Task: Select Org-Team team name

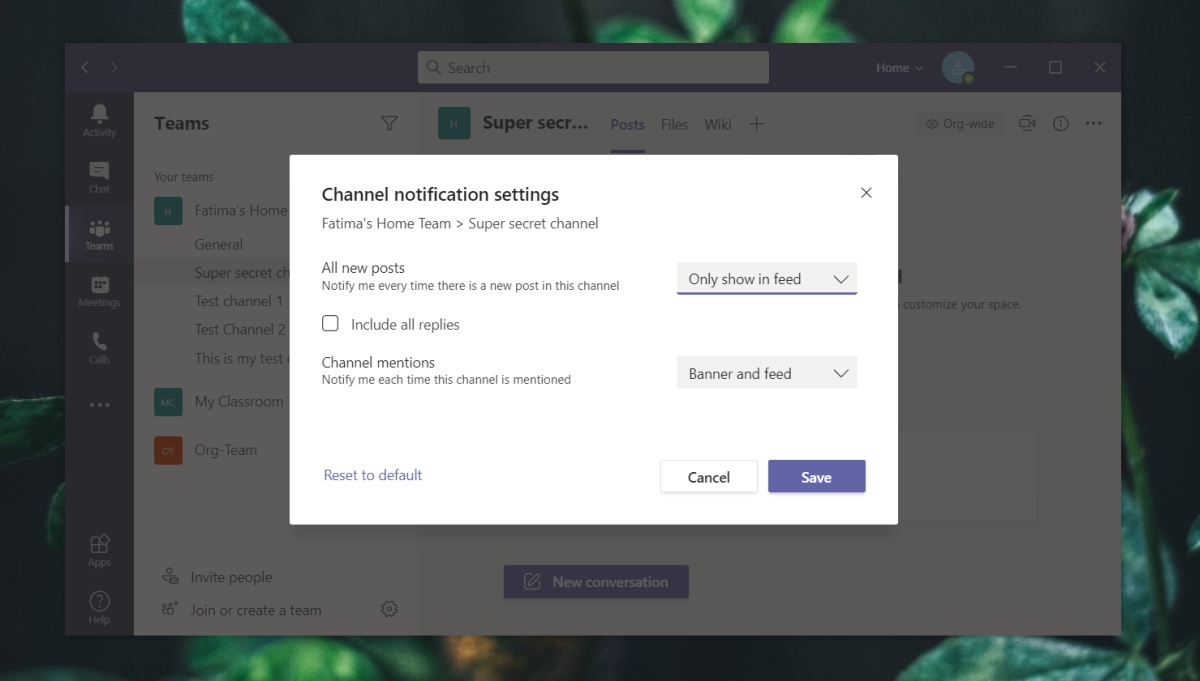Action: tap(226, 450)
